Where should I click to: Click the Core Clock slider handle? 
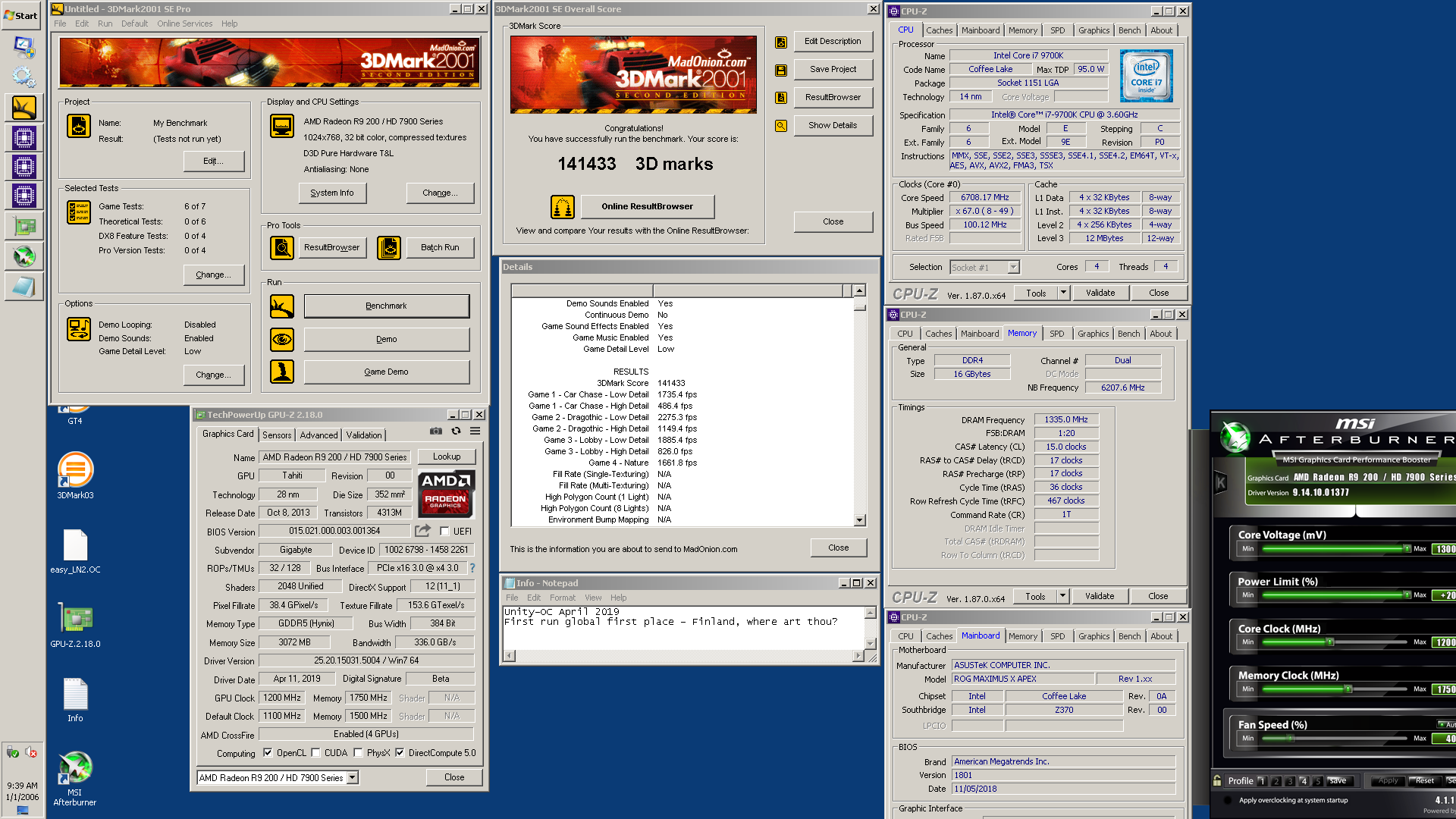[1330, 642]
